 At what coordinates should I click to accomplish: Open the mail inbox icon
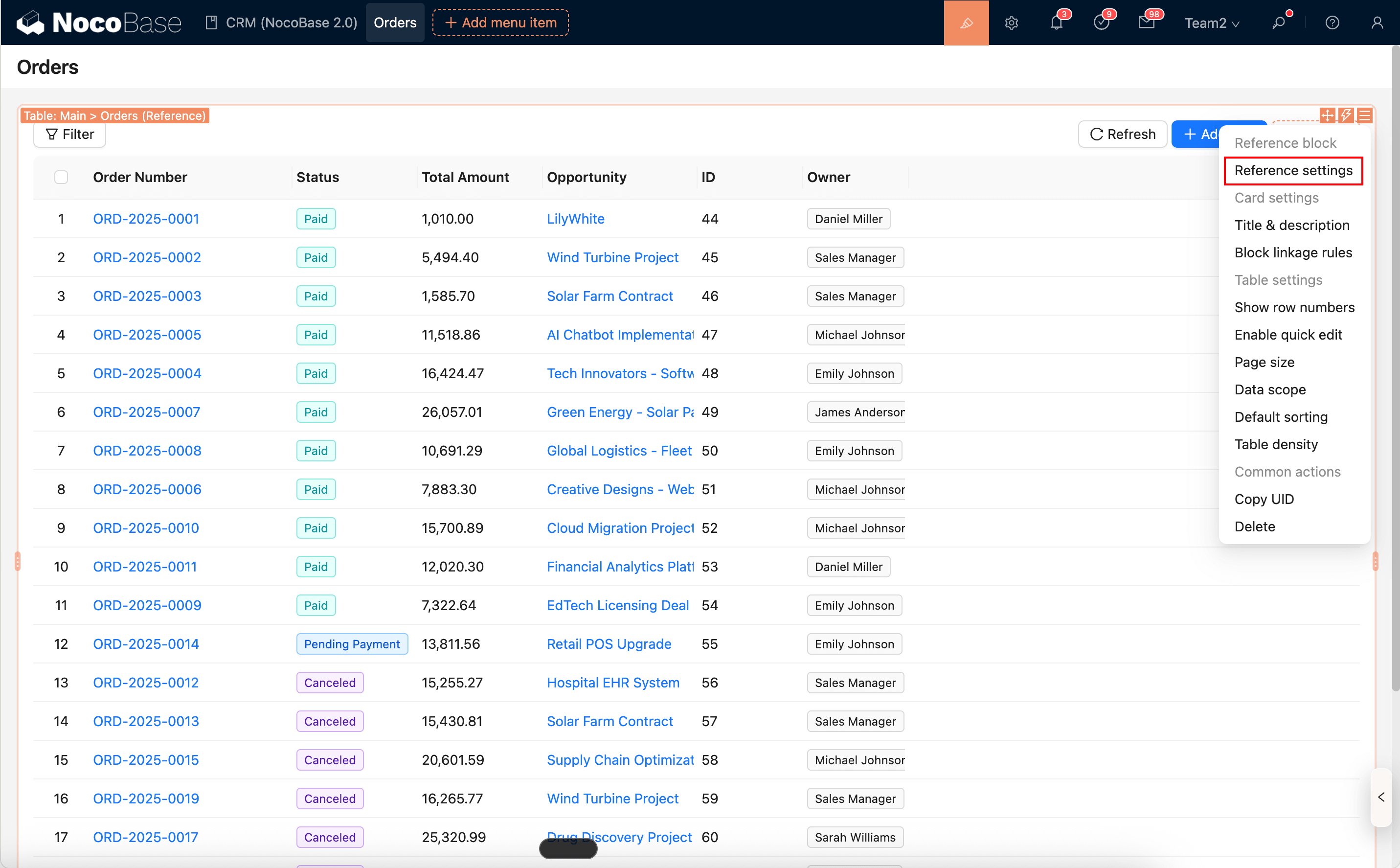1146,23
